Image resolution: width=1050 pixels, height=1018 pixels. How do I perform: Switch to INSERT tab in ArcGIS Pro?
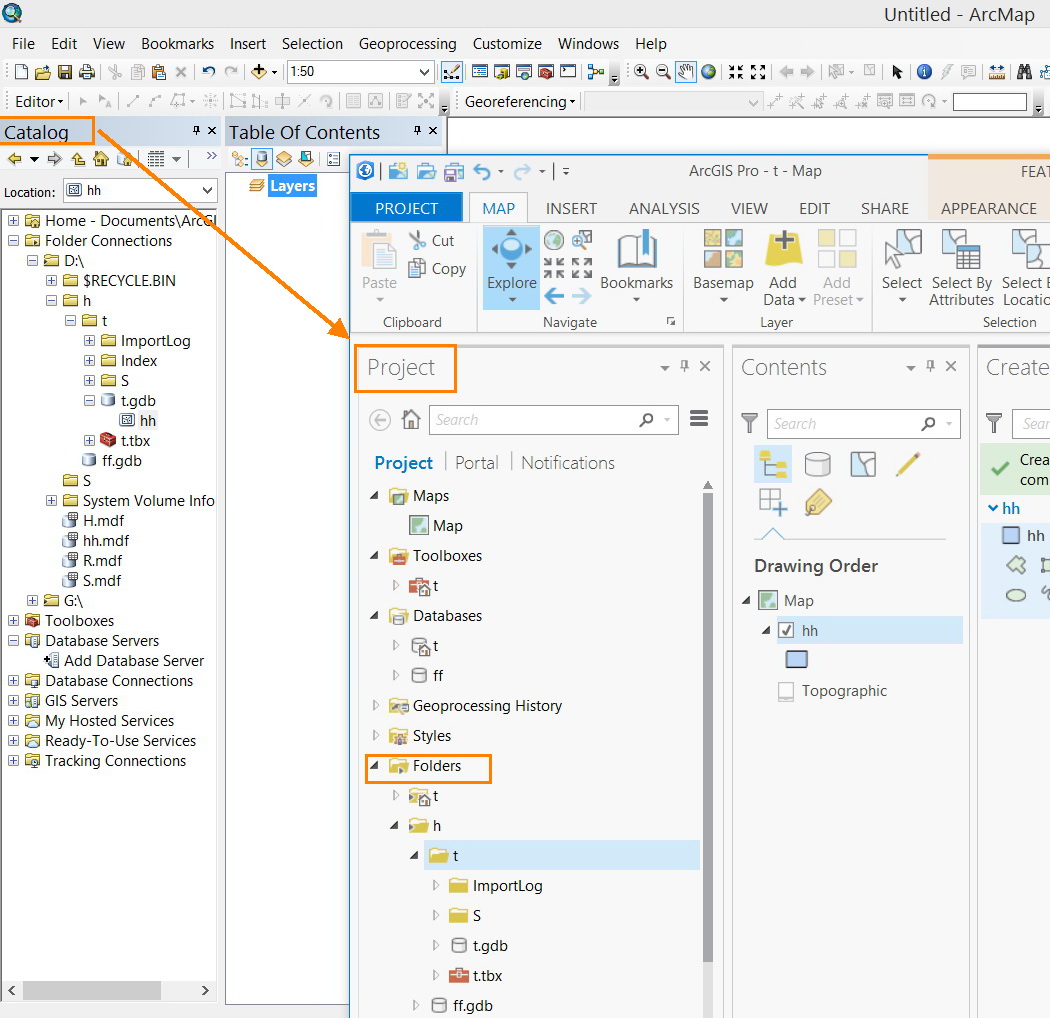[571, 208]
